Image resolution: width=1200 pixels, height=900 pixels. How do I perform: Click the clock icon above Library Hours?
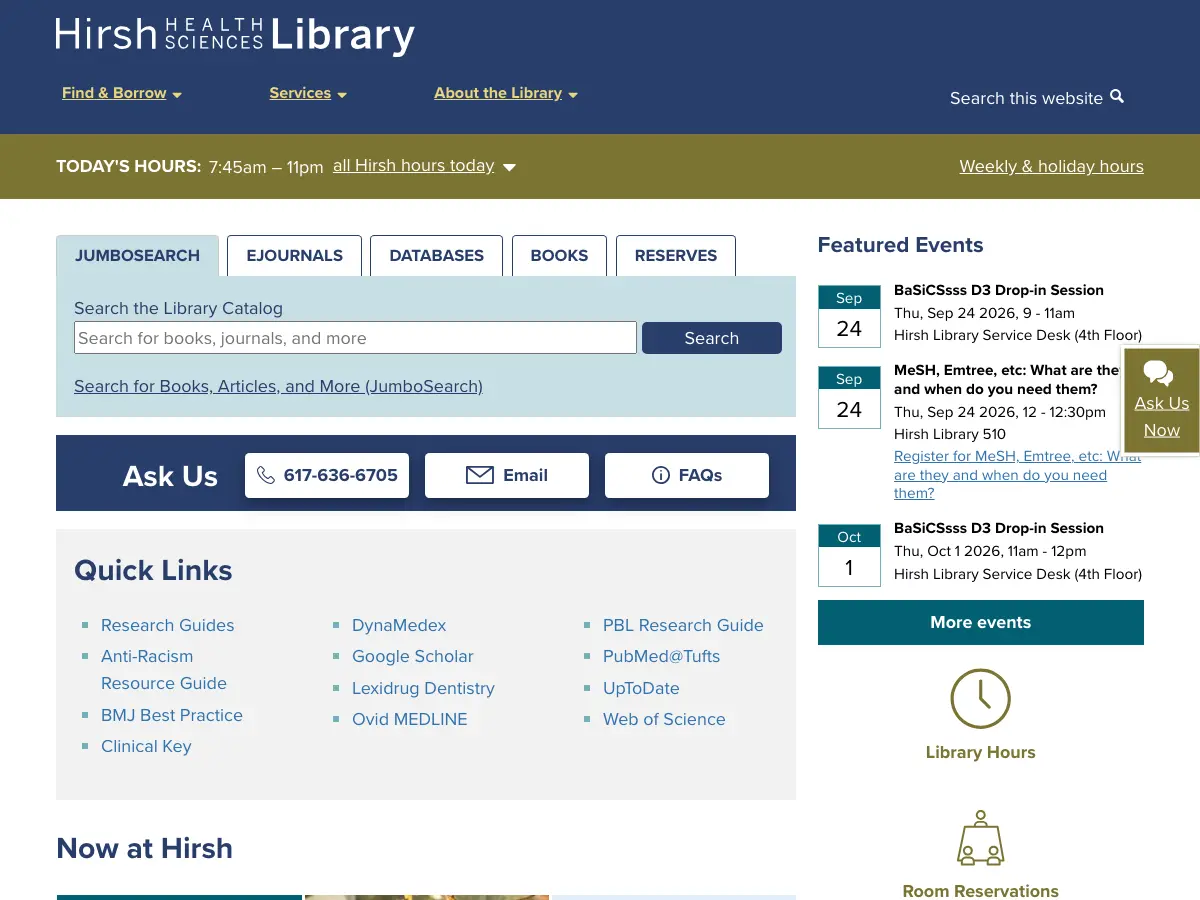click(x=980, y=699)
